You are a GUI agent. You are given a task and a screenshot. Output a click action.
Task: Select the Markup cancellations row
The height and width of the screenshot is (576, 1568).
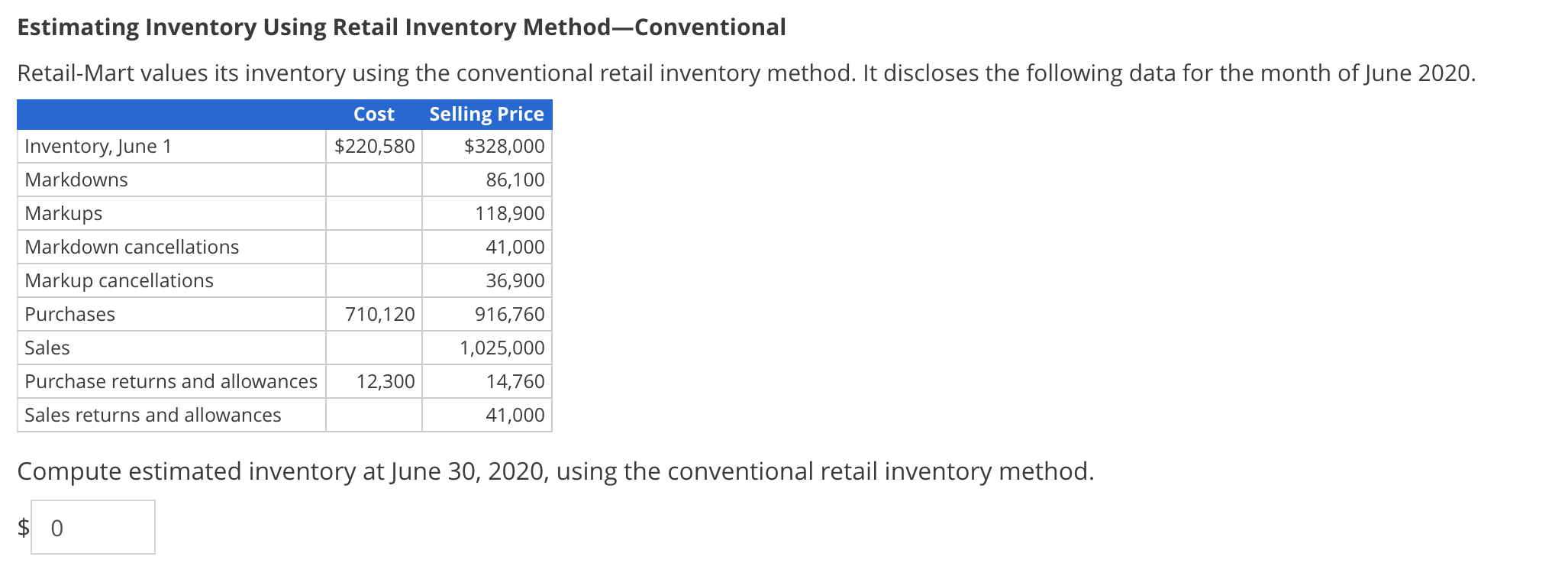(118, 280)
